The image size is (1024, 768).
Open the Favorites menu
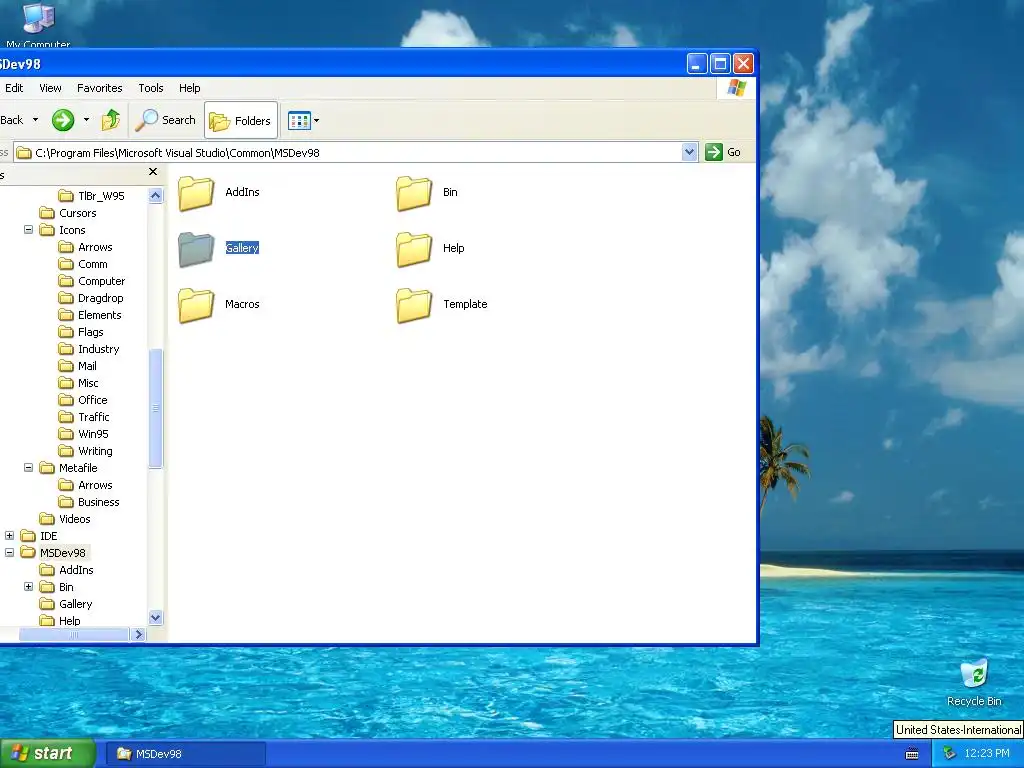99,88
